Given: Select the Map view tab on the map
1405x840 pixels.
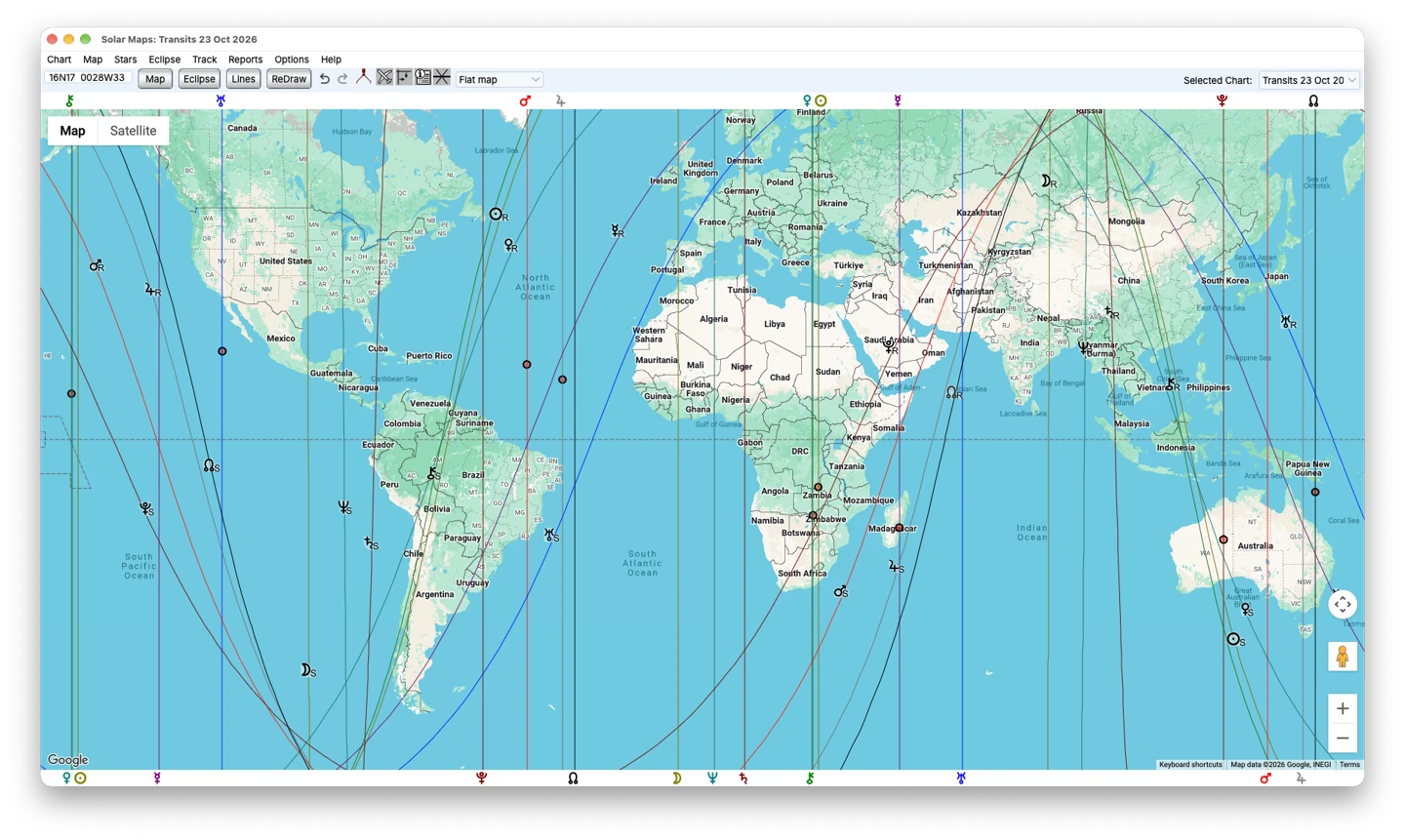Looking at the screenshot, I should pos(72,131).
